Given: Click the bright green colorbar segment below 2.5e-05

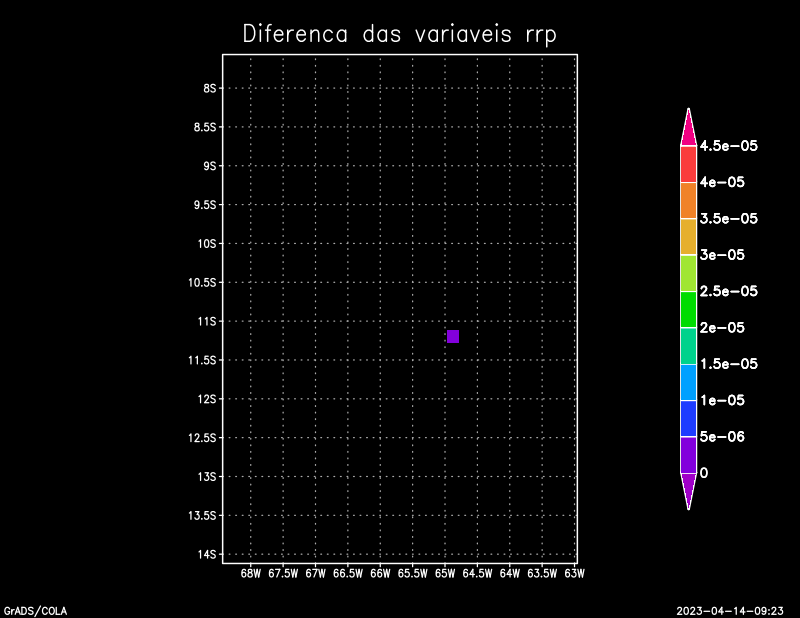Looking at the screenshot, I should 688,310.
